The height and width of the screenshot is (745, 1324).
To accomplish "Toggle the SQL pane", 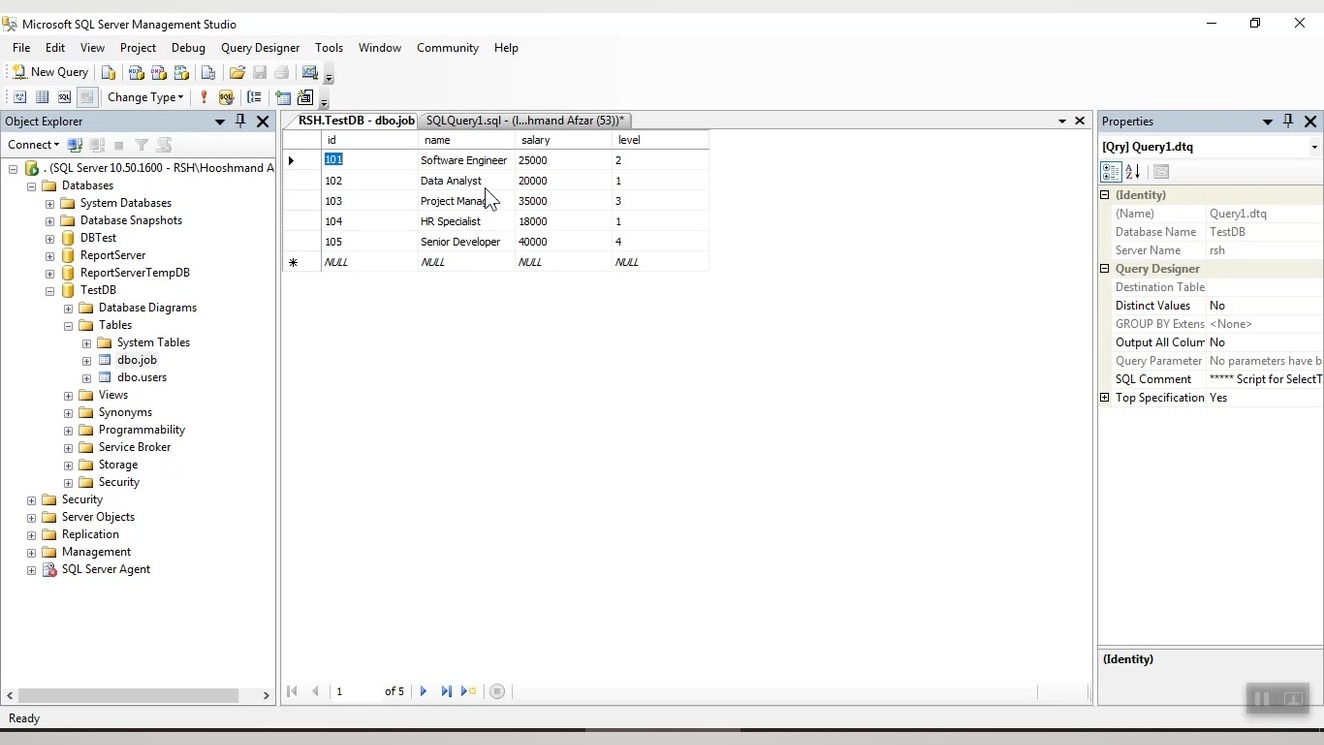I will pyautogui.click(x=64, y=97).
